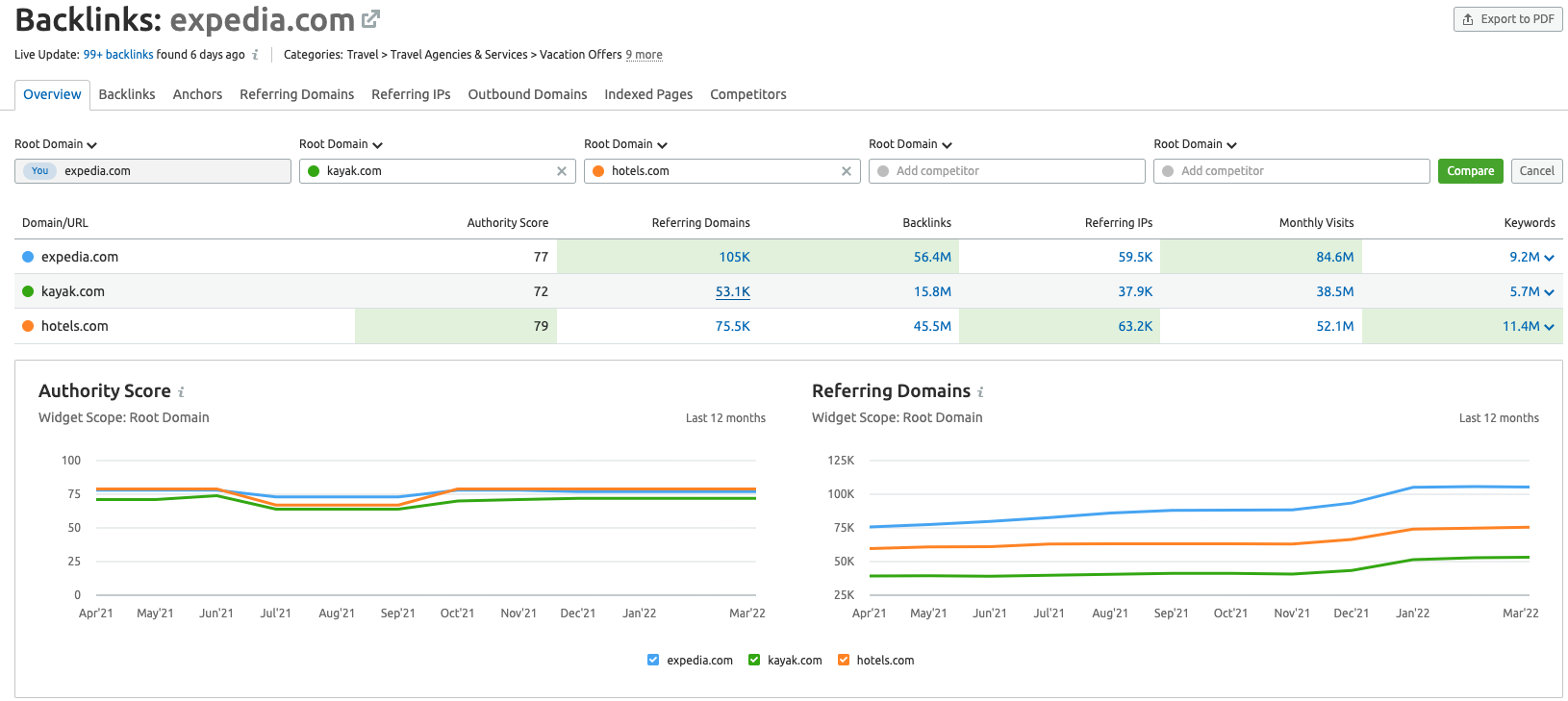Show the 9 more categories

644,55
